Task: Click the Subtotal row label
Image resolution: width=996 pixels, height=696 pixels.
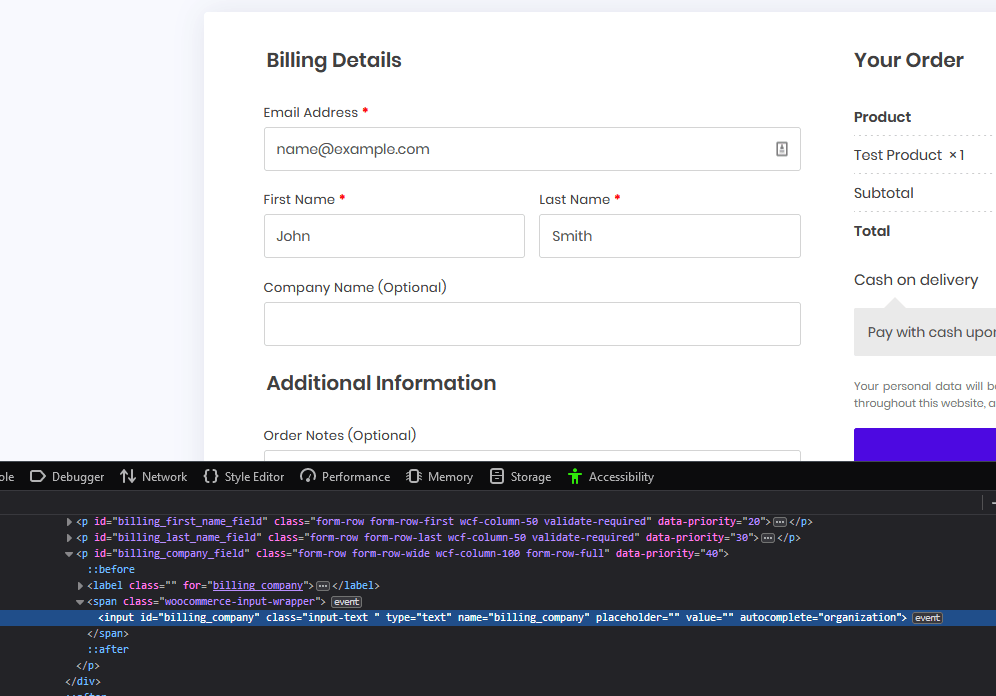Action: pyautogui.click(x=884, y=193)
